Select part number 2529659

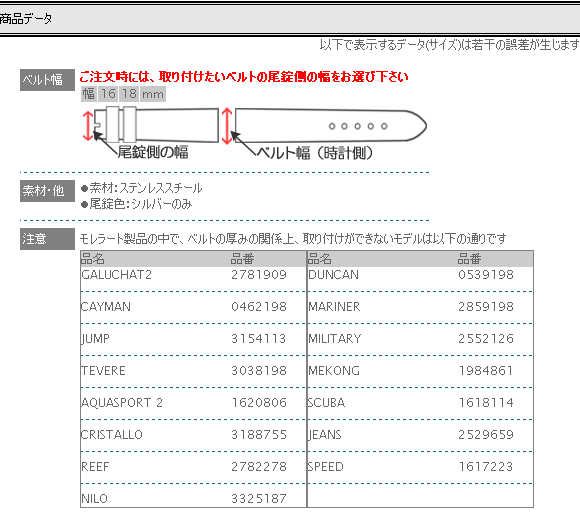pos(486,434)
